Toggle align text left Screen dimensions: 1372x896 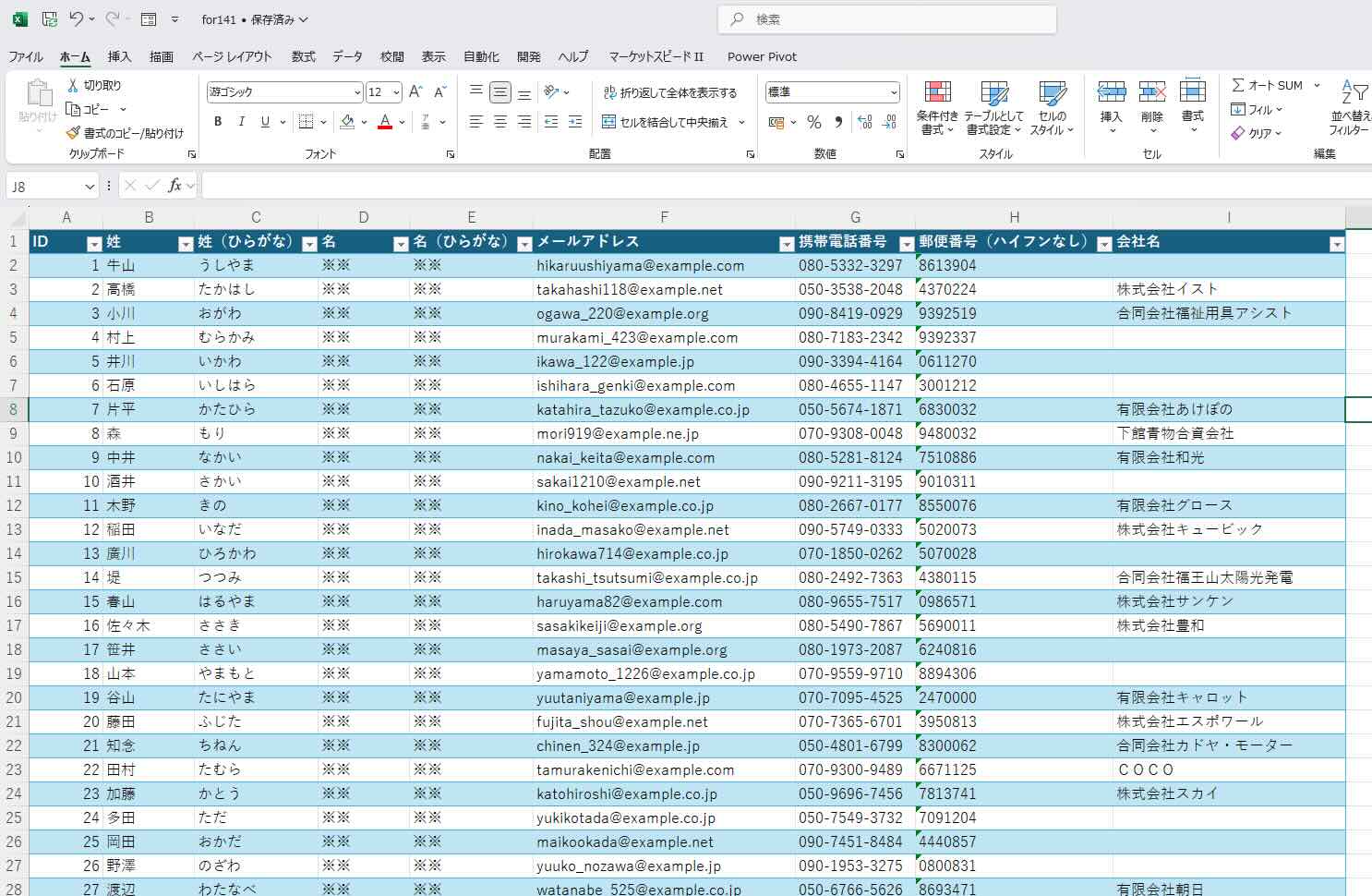point(476,122)
